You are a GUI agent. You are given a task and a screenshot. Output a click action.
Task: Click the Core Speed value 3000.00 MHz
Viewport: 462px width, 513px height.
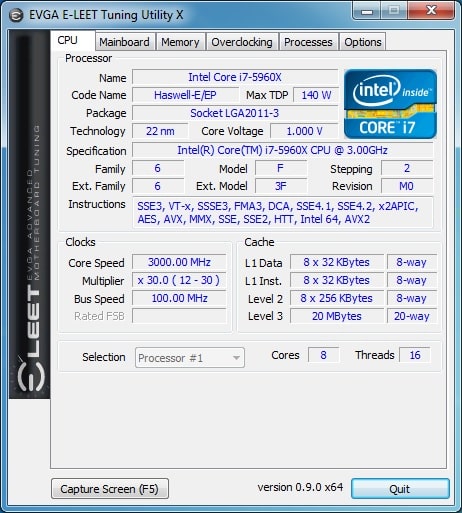point(179,262)
